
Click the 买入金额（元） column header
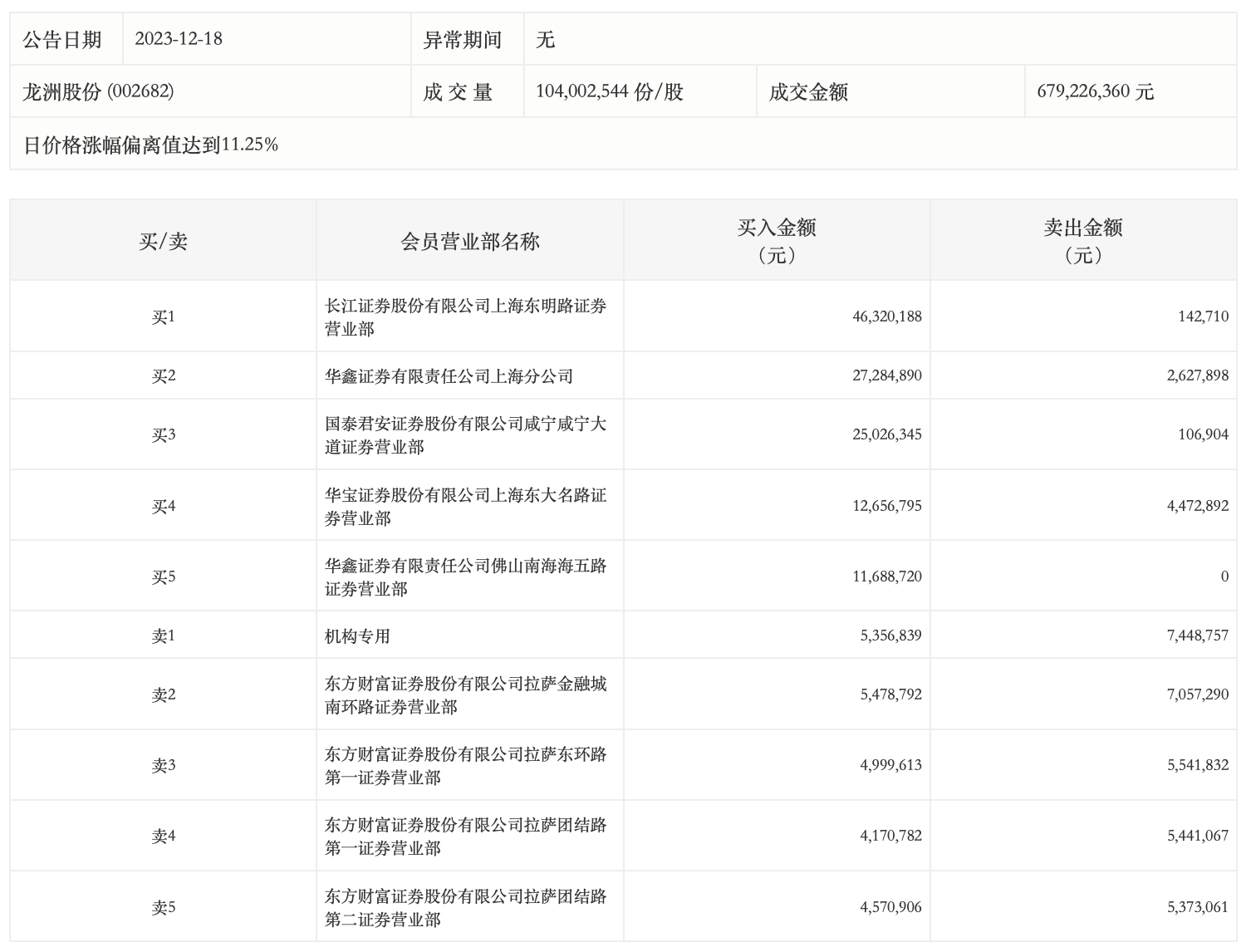[777, 241]
